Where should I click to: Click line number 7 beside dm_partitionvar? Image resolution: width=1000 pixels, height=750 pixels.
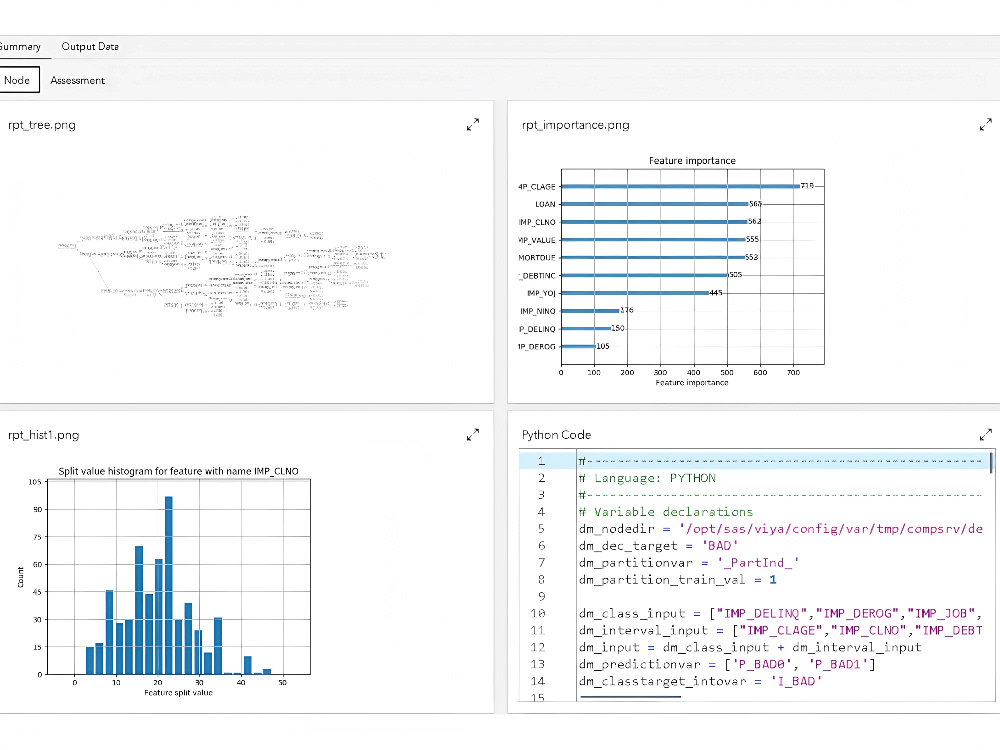tap(538, 562)
